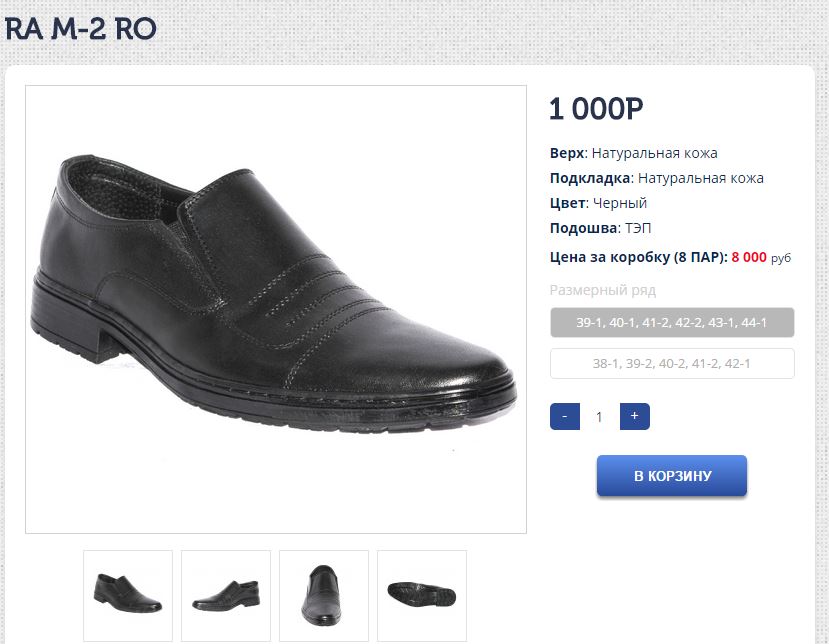Viewport: 829px width, 644px height.
Task: Click the Верх: Натуральная кожа line
Action: [633, 153]
